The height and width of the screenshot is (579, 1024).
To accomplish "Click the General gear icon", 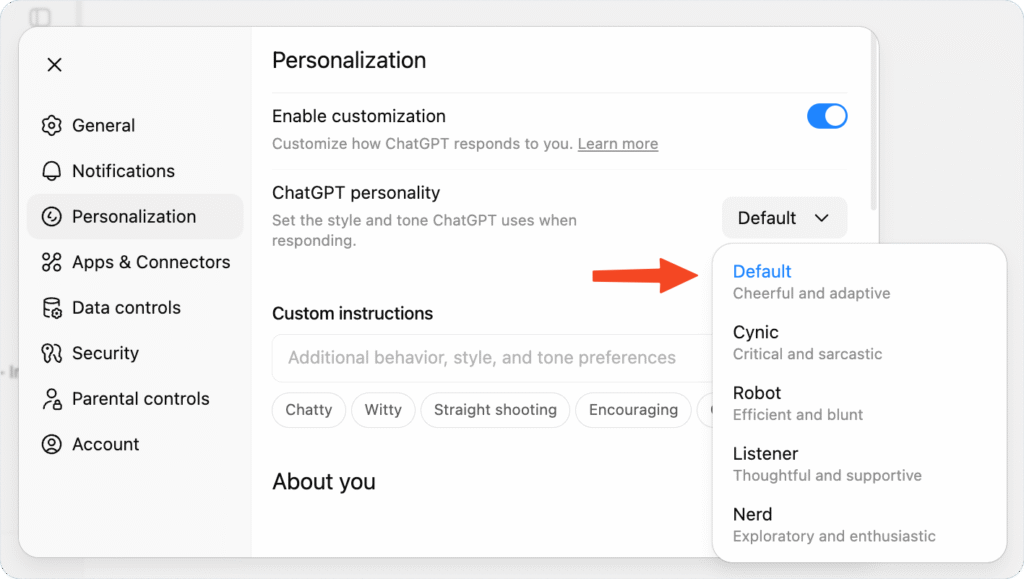I will 52,126.
